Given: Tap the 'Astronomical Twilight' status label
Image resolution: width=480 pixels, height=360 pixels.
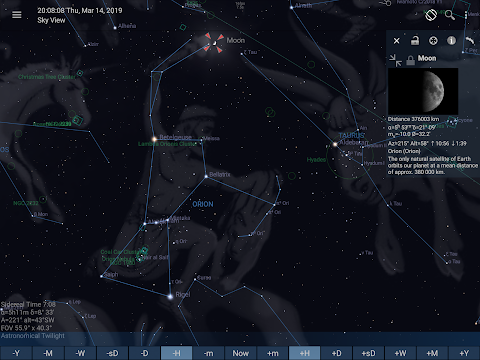Looking at the screenshot, I should 33,336.
